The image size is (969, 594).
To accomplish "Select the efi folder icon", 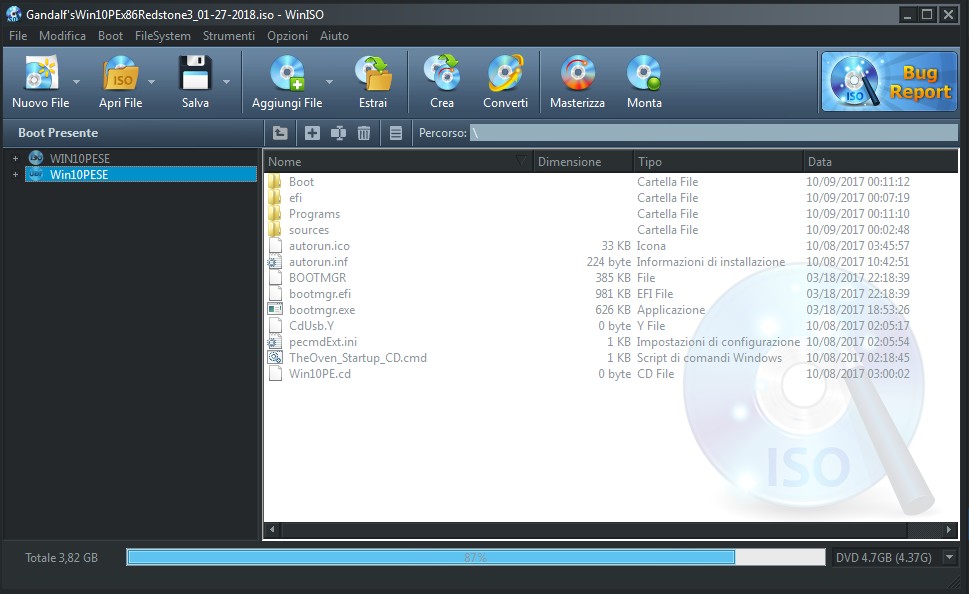I will tap(275, 198).
